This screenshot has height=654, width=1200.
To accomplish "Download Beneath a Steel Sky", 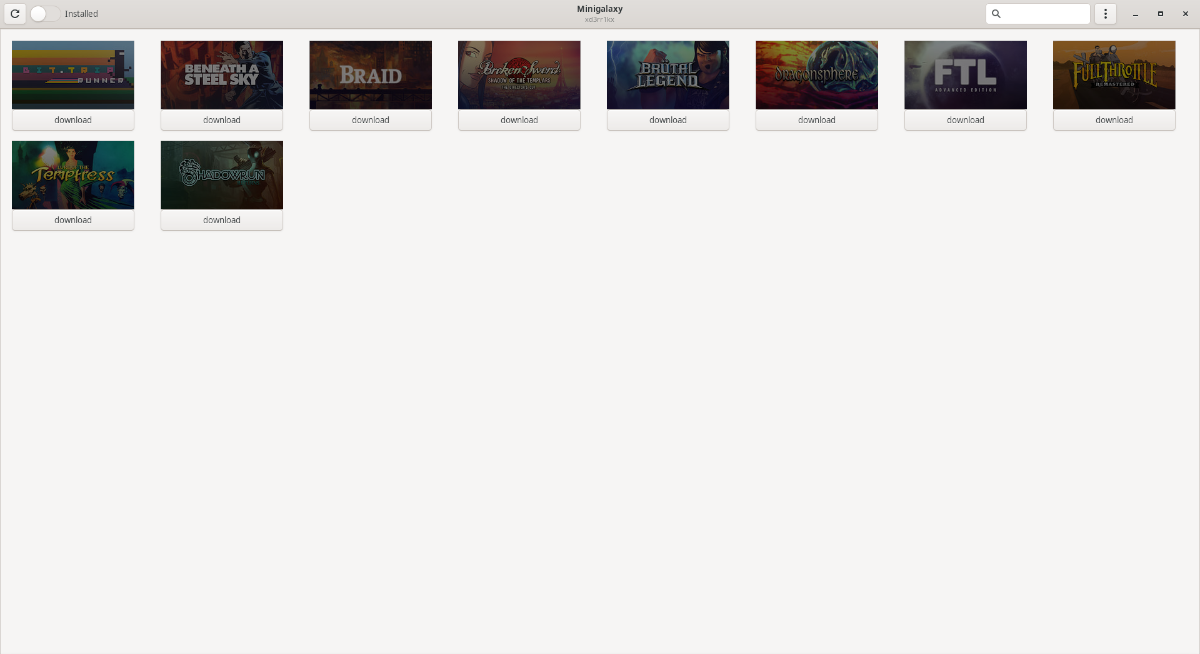I will (x=221, y=119).
